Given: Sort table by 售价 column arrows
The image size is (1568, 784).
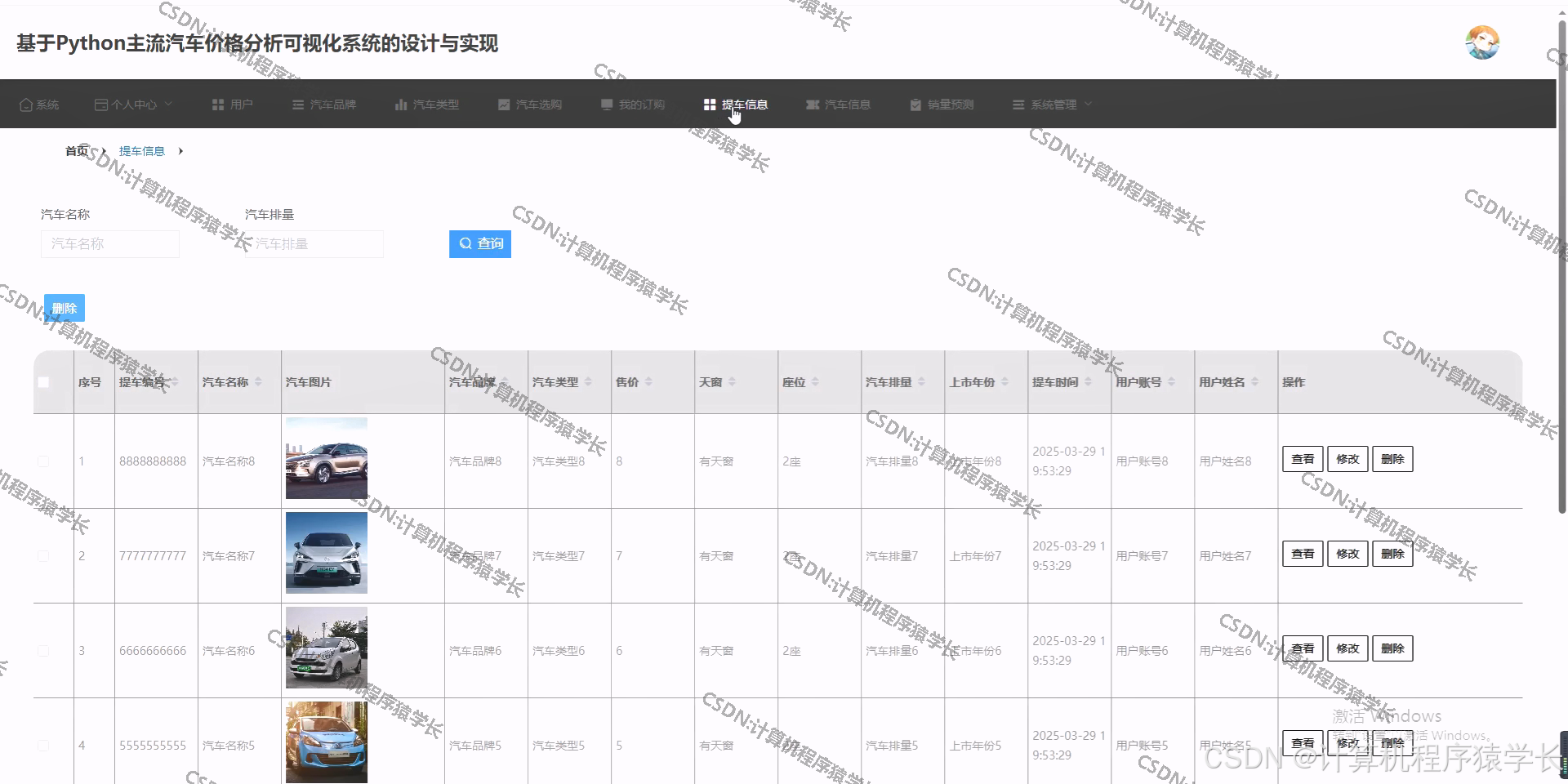Looking at the screenshot, I should 648,382.
